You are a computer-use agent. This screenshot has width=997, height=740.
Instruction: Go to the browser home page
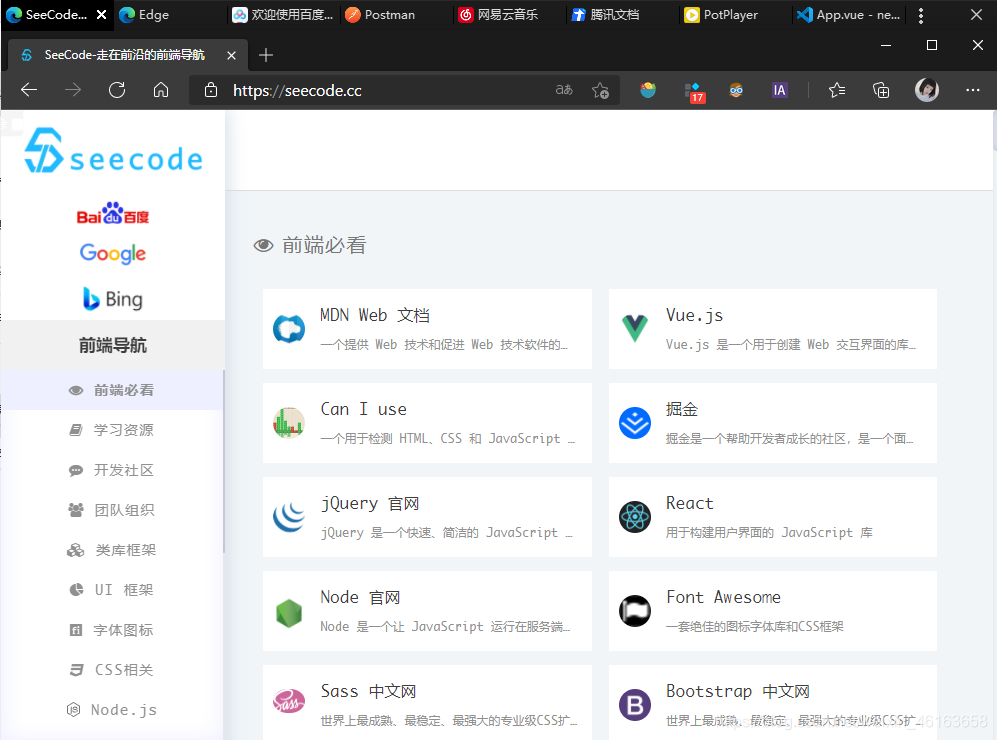coord(161,90)
